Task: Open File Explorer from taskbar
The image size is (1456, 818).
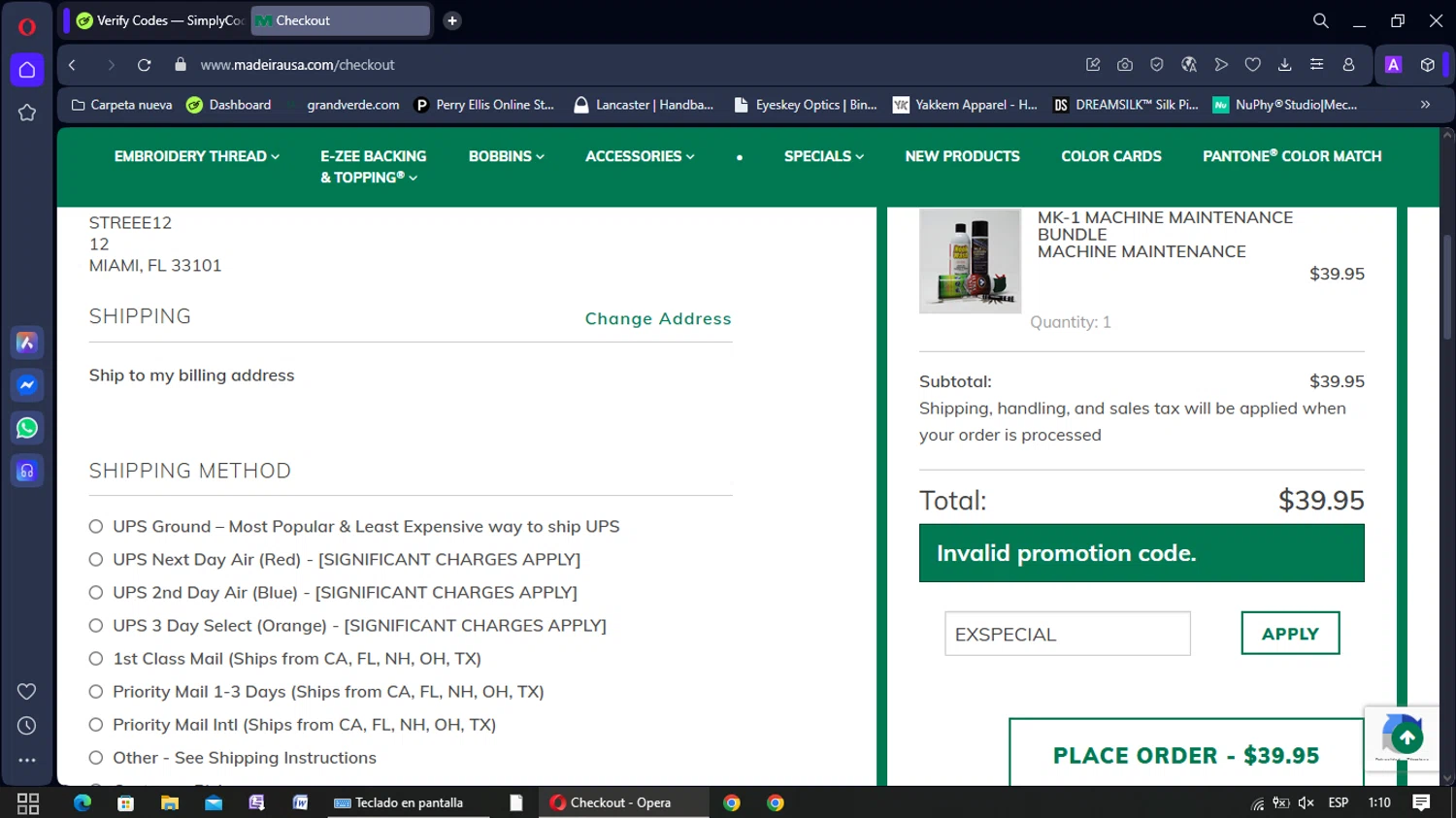Action: tap(170, 802)
